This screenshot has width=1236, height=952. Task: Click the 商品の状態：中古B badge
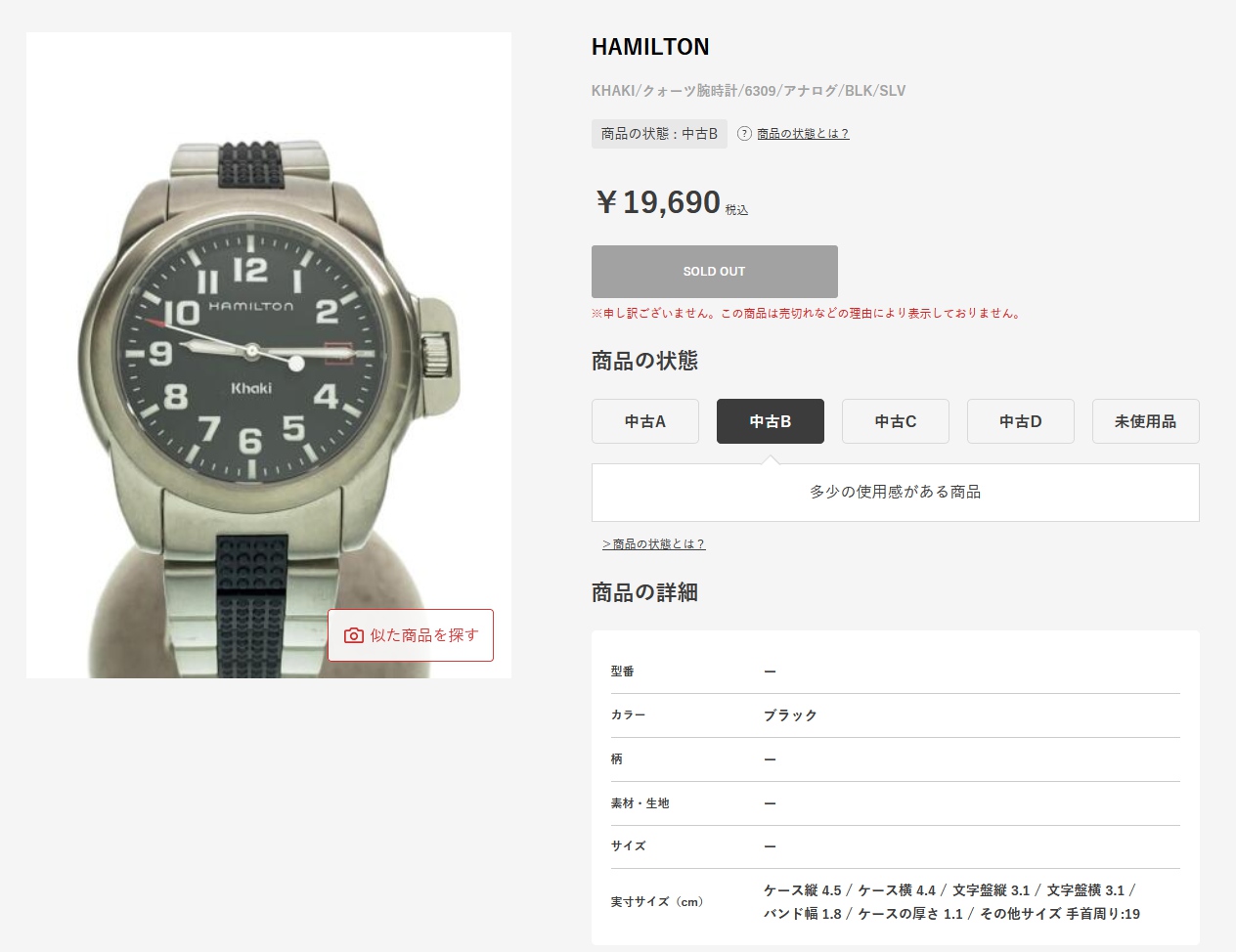659,134
